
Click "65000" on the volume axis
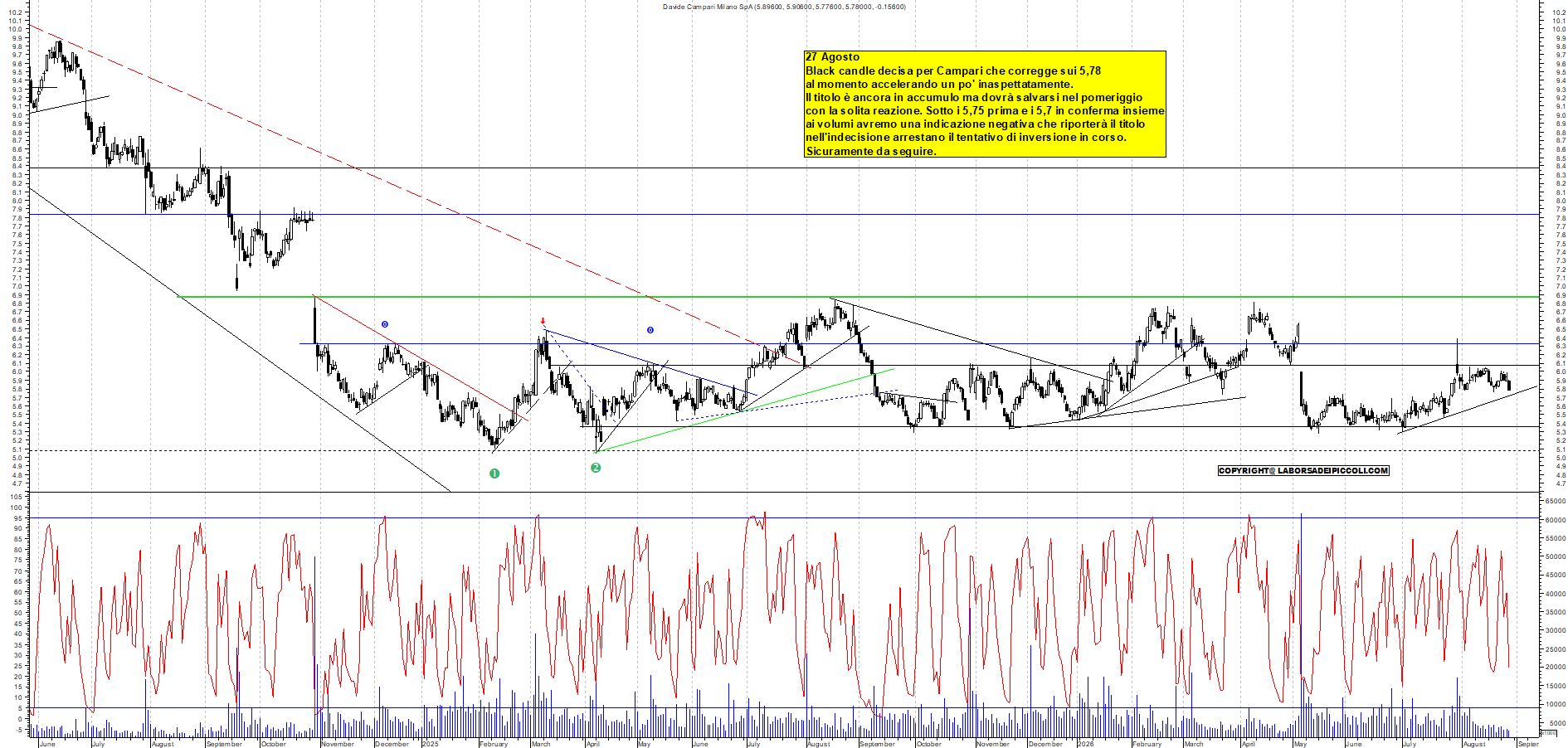click(1554, 501)
